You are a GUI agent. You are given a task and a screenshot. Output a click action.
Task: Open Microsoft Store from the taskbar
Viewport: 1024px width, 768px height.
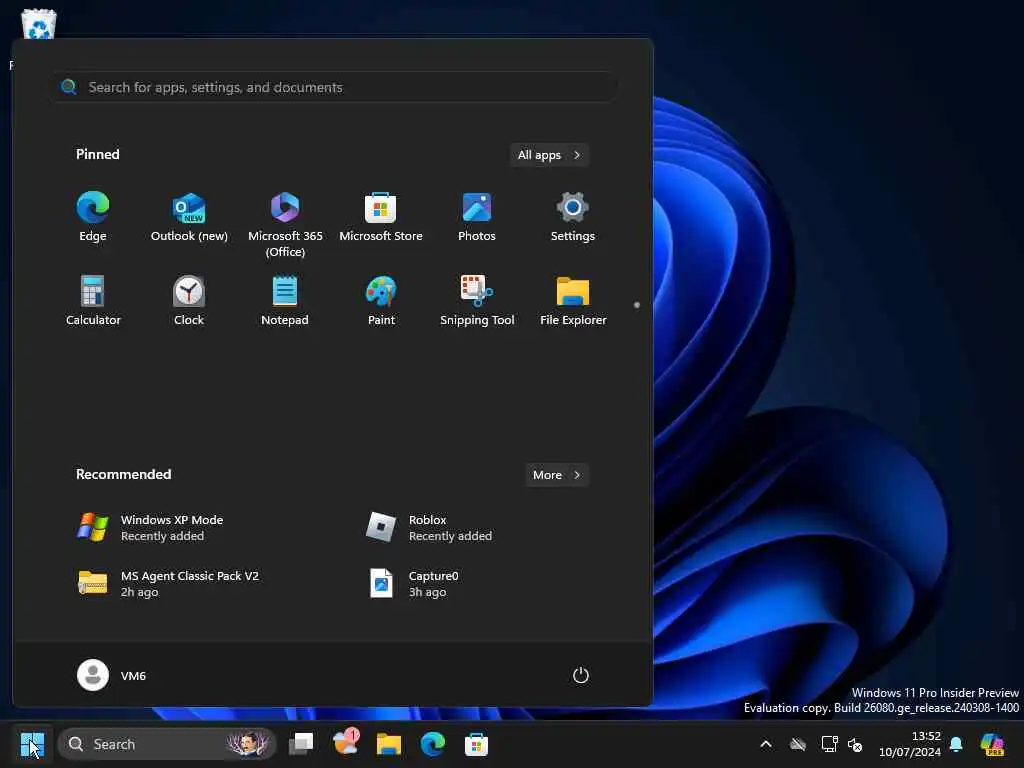coord(476,744)
